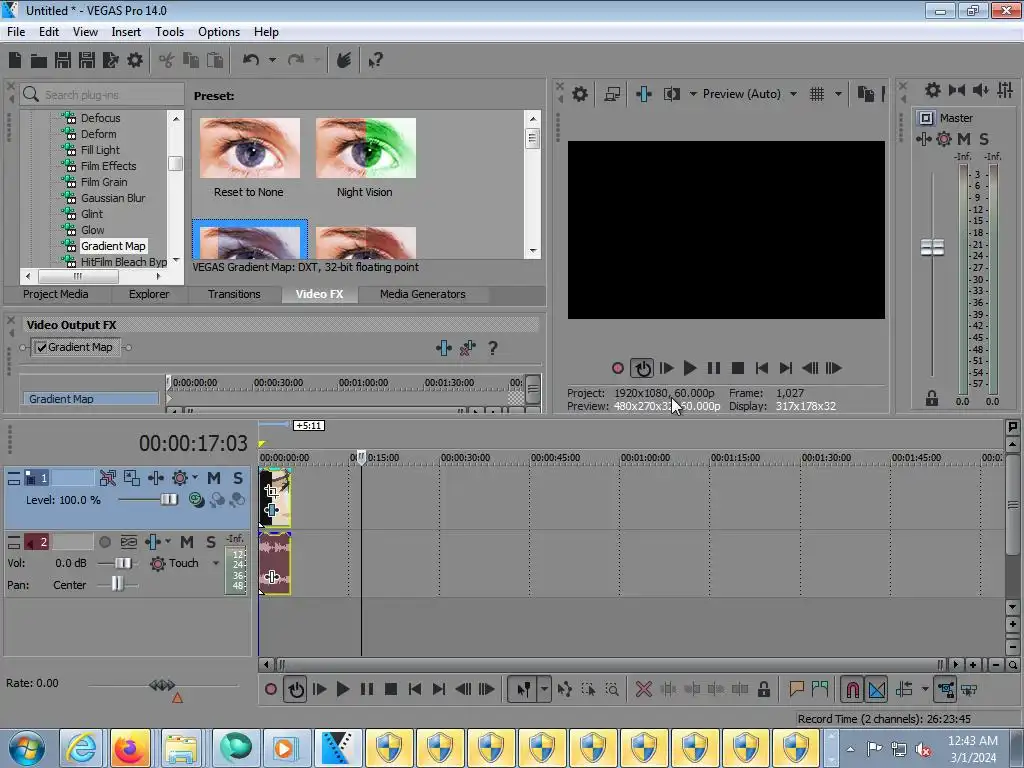Click the Dim Output speaker icon
Image resolution: width=1024 pixels, height=768 pixels.
coord(980,90)
